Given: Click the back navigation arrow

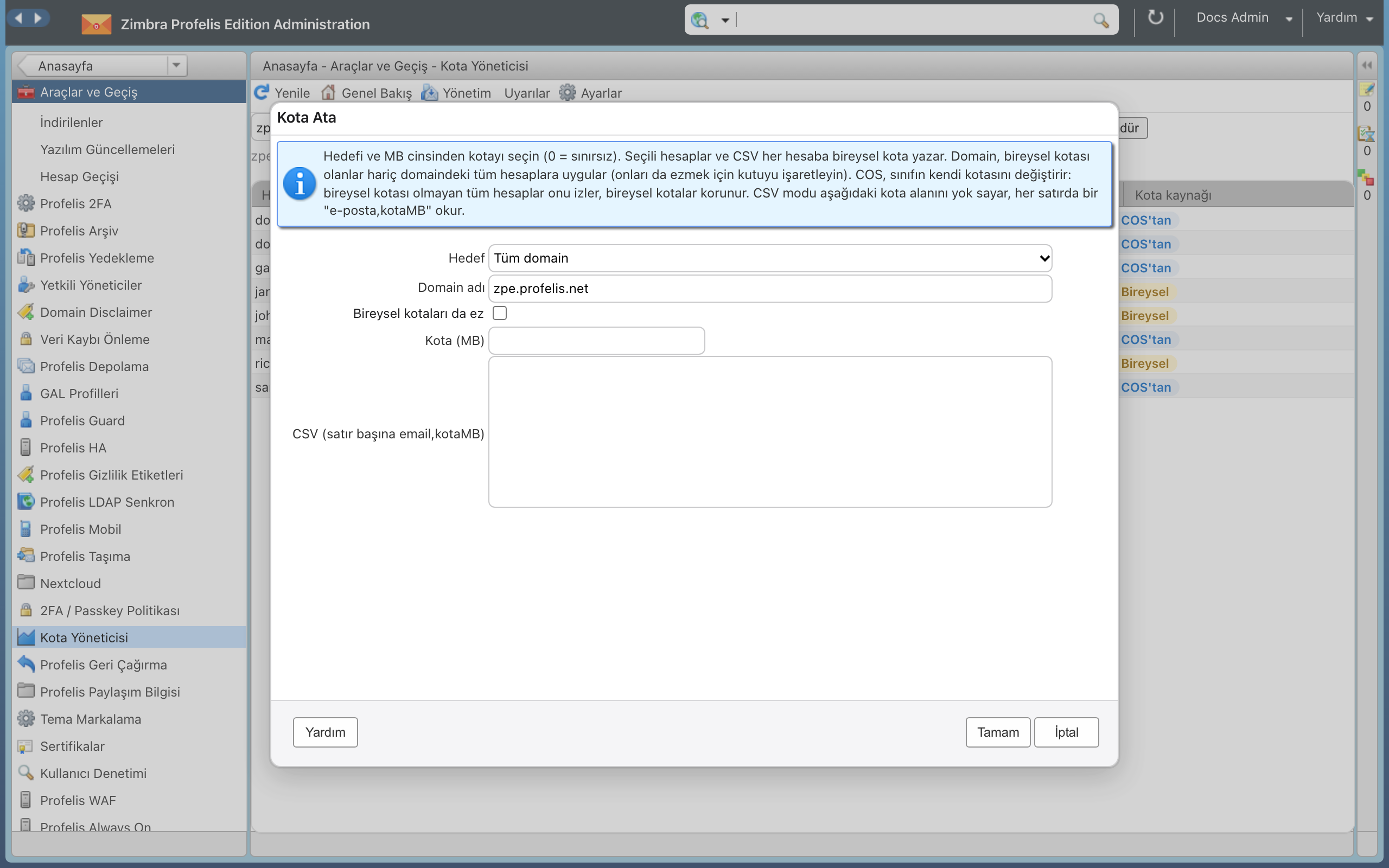Looking at the screenshot, I should 18,18.
